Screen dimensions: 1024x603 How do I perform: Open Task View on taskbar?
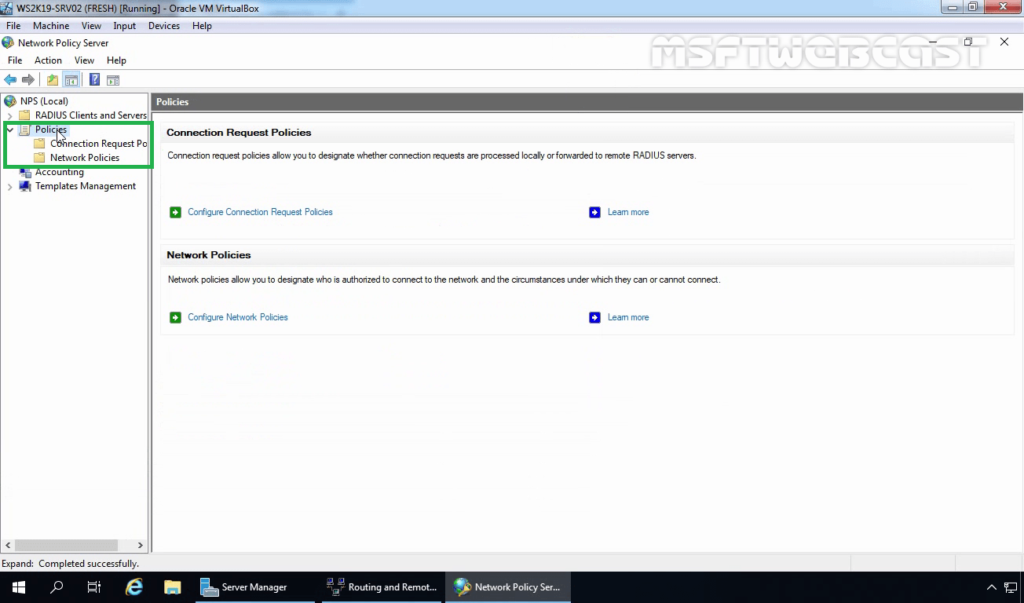click(94, 587)
